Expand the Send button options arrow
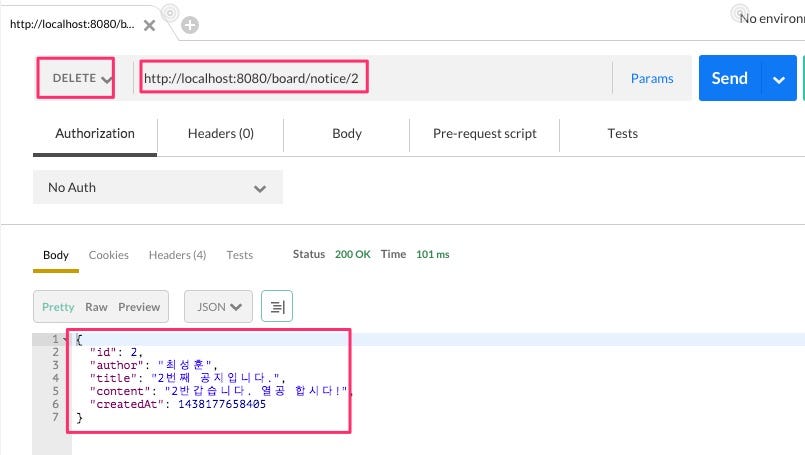 [x=779, y=79]
